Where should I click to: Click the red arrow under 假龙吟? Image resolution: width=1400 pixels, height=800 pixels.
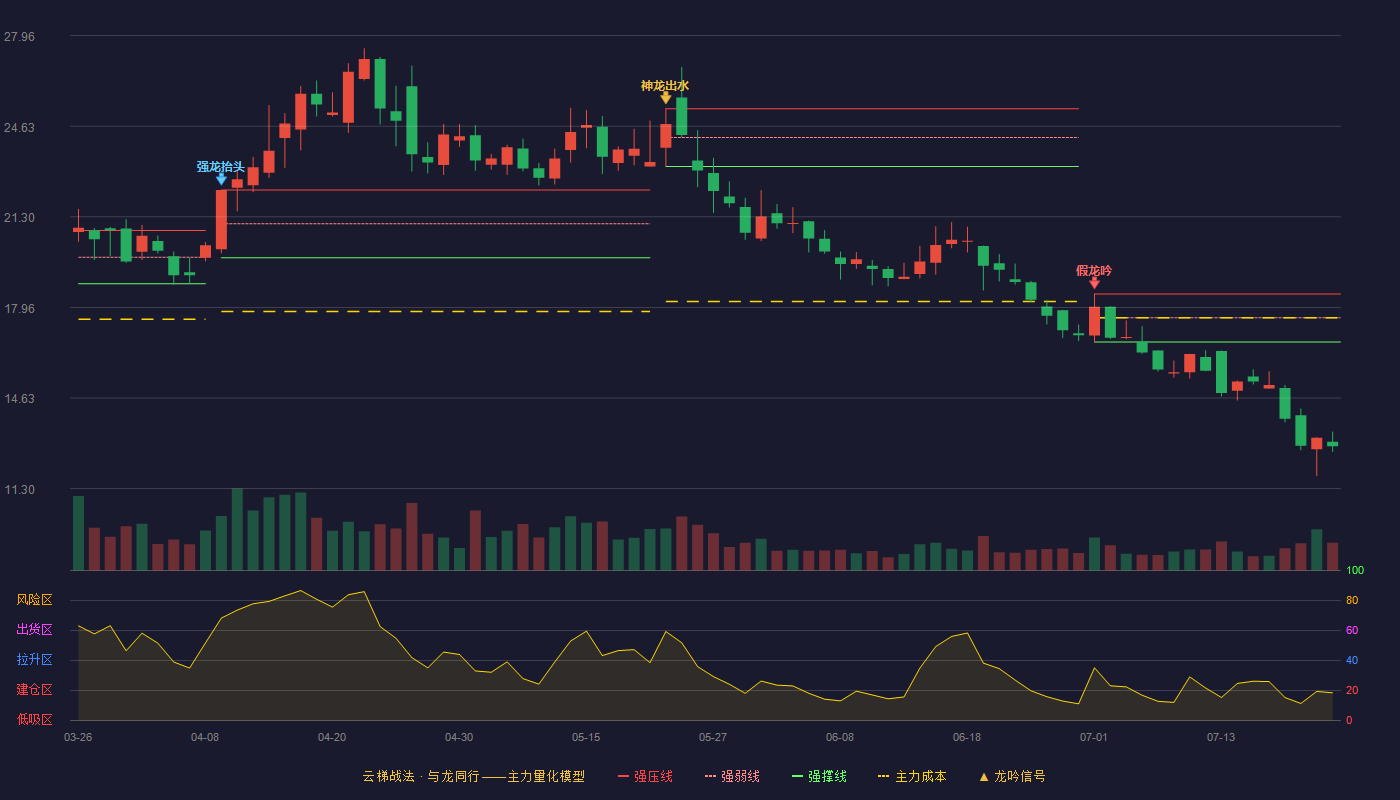1094,283
